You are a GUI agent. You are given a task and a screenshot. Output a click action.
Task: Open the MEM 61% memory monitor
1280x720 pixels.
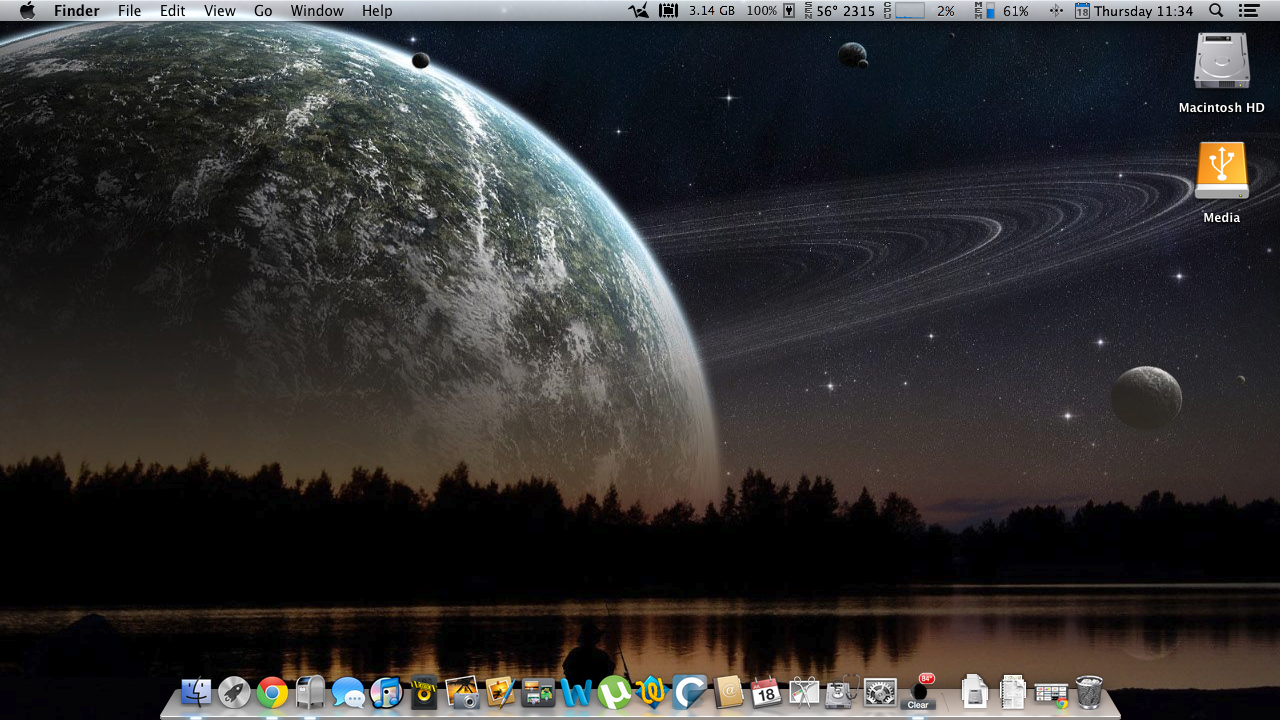(1002, 11)
